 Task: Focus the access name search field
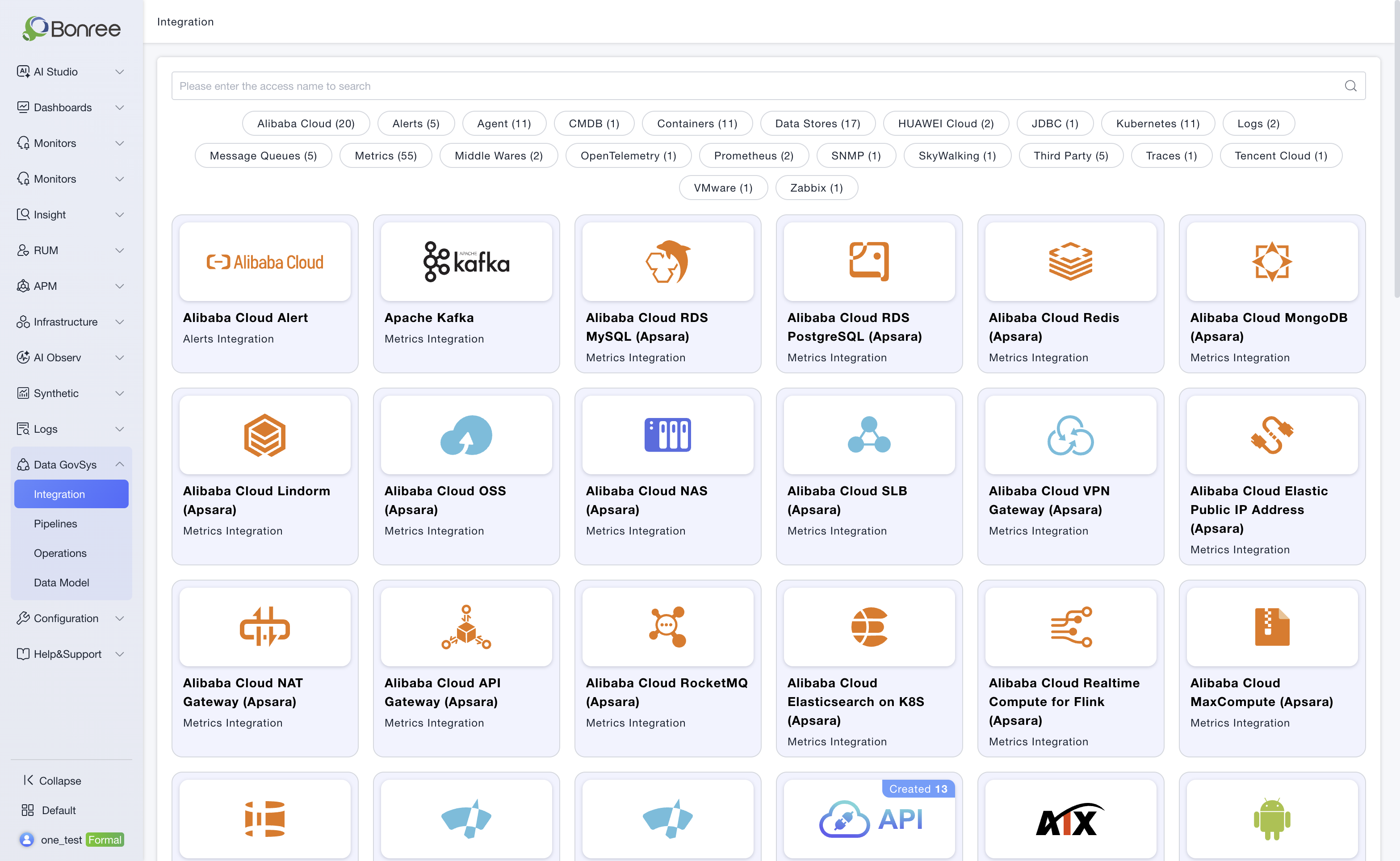tap(768, 86)
